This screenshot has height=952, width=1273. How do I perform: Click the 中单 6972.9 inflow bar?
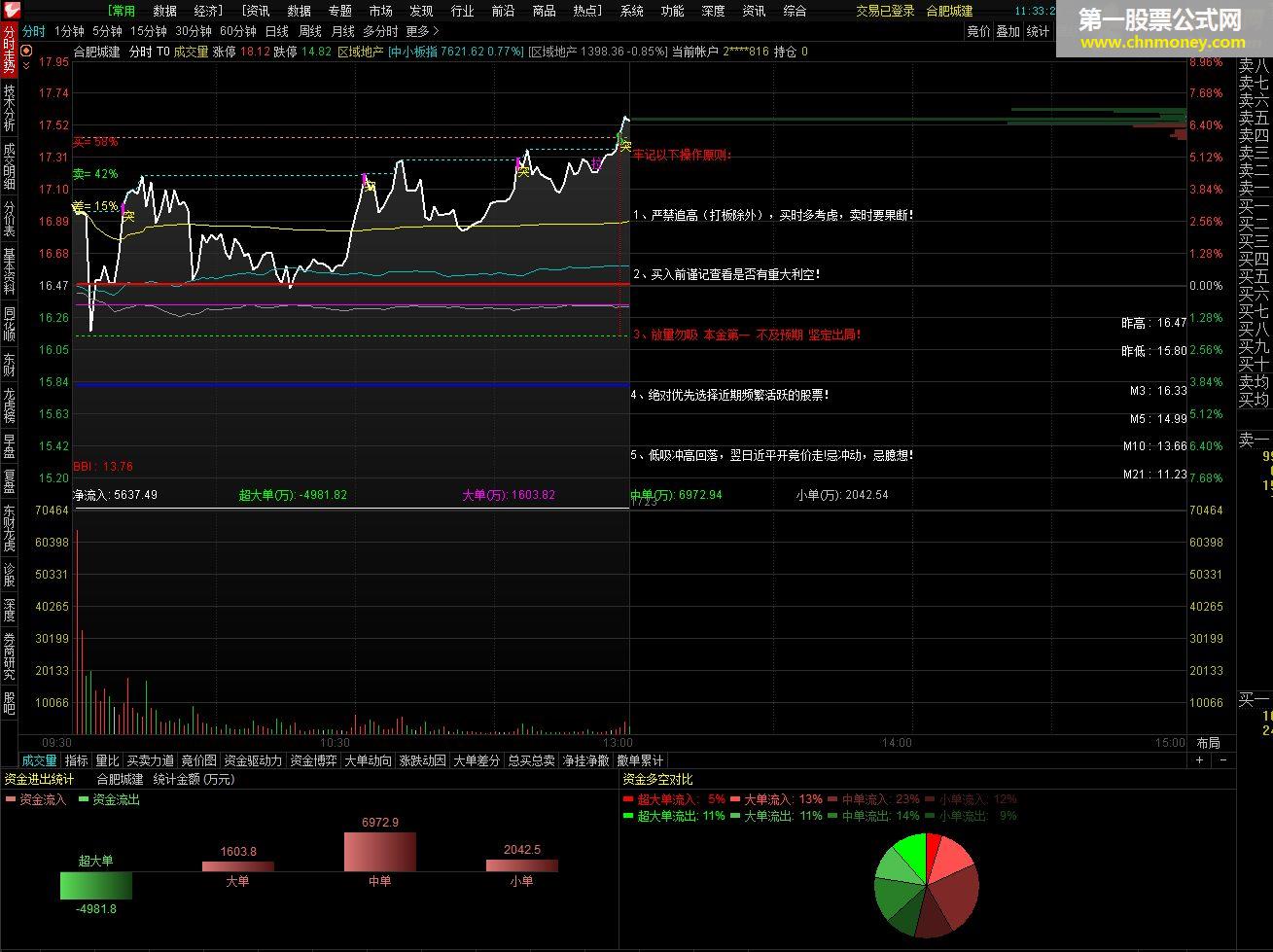click(x=380, y=852)
